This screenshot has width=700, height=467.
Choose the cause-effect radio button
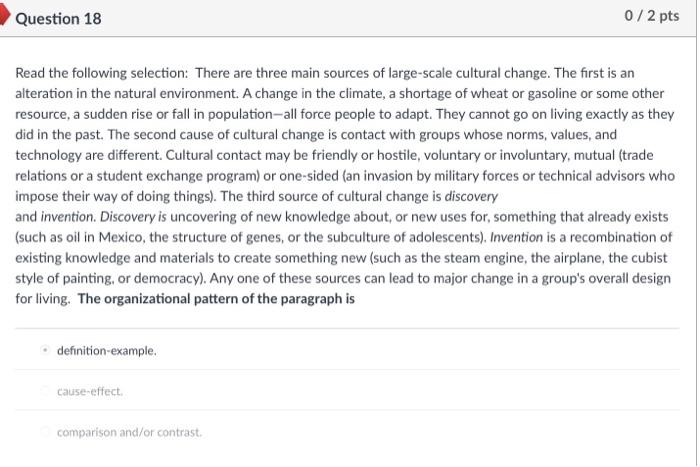click(45, 391)
